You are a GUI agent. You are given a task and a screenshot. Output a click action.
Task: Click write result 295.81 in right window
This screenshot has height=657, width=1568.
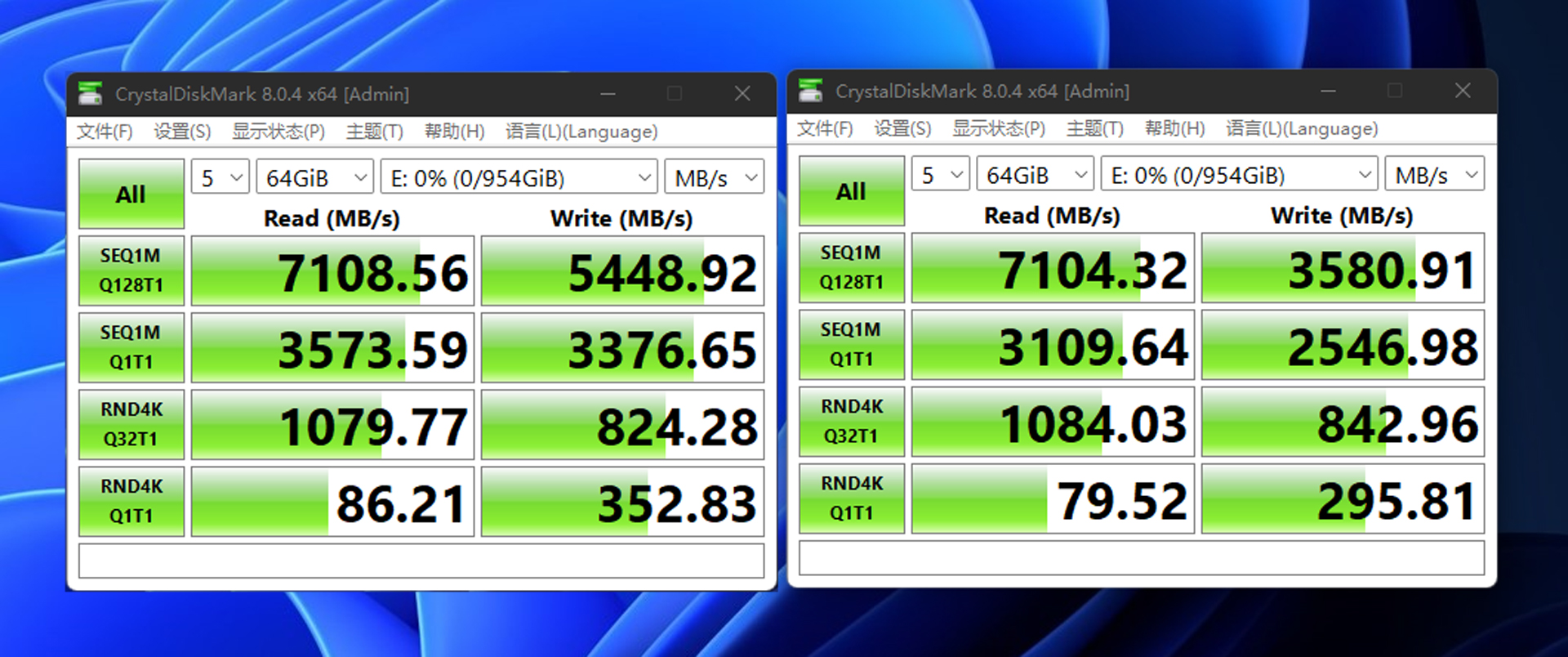tap(1343, 498)
